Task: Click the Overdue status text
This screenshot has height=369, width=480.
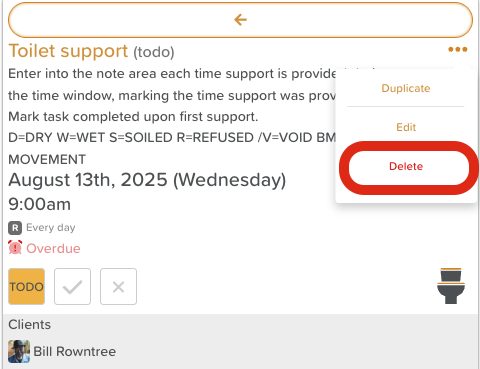Action: 53,248
